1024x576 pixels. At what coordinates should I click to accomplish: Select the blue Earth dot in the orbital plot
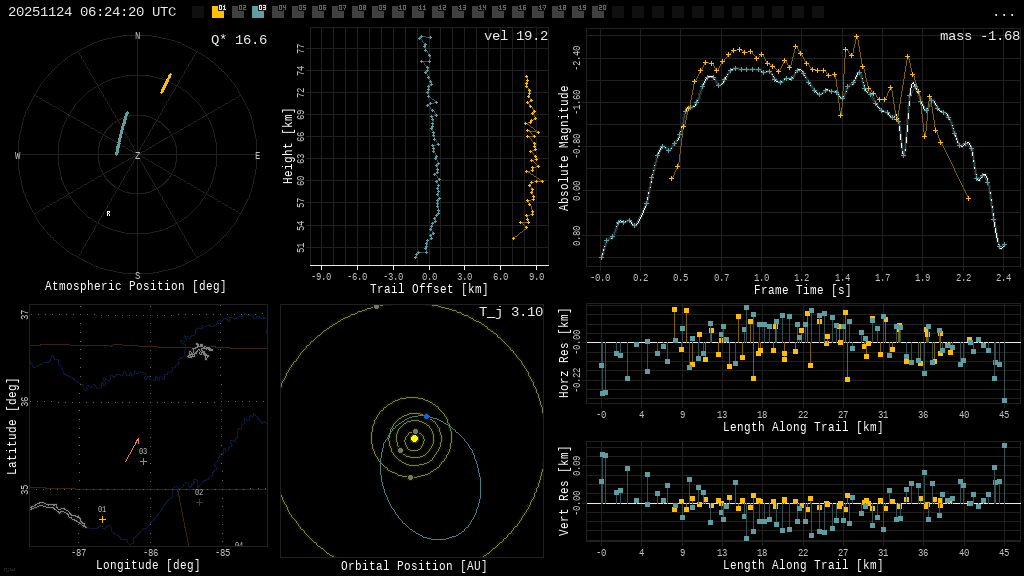pos(426,416)
